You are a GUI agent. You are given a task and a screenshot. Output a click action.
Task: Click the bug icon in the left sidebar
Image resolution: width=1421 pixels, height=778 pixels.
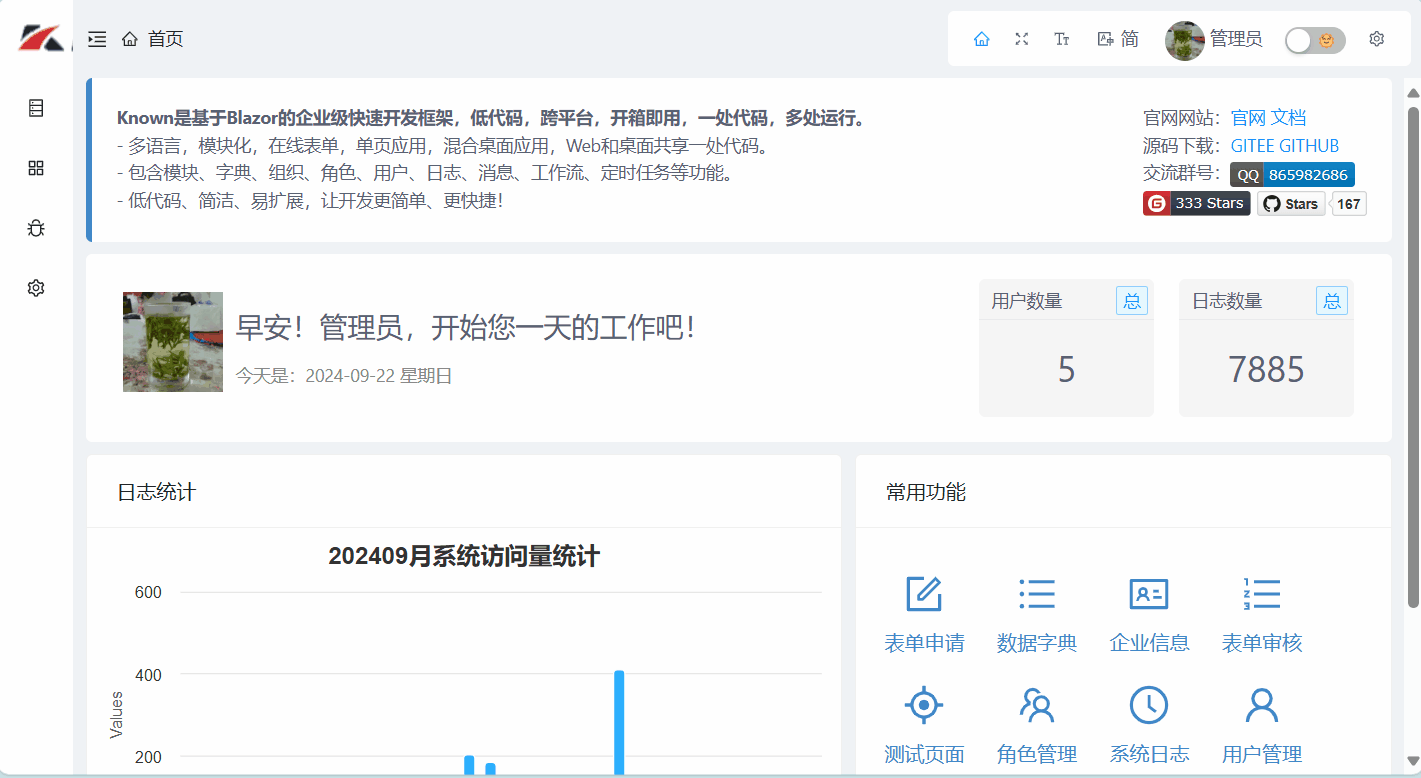(36, 228)
